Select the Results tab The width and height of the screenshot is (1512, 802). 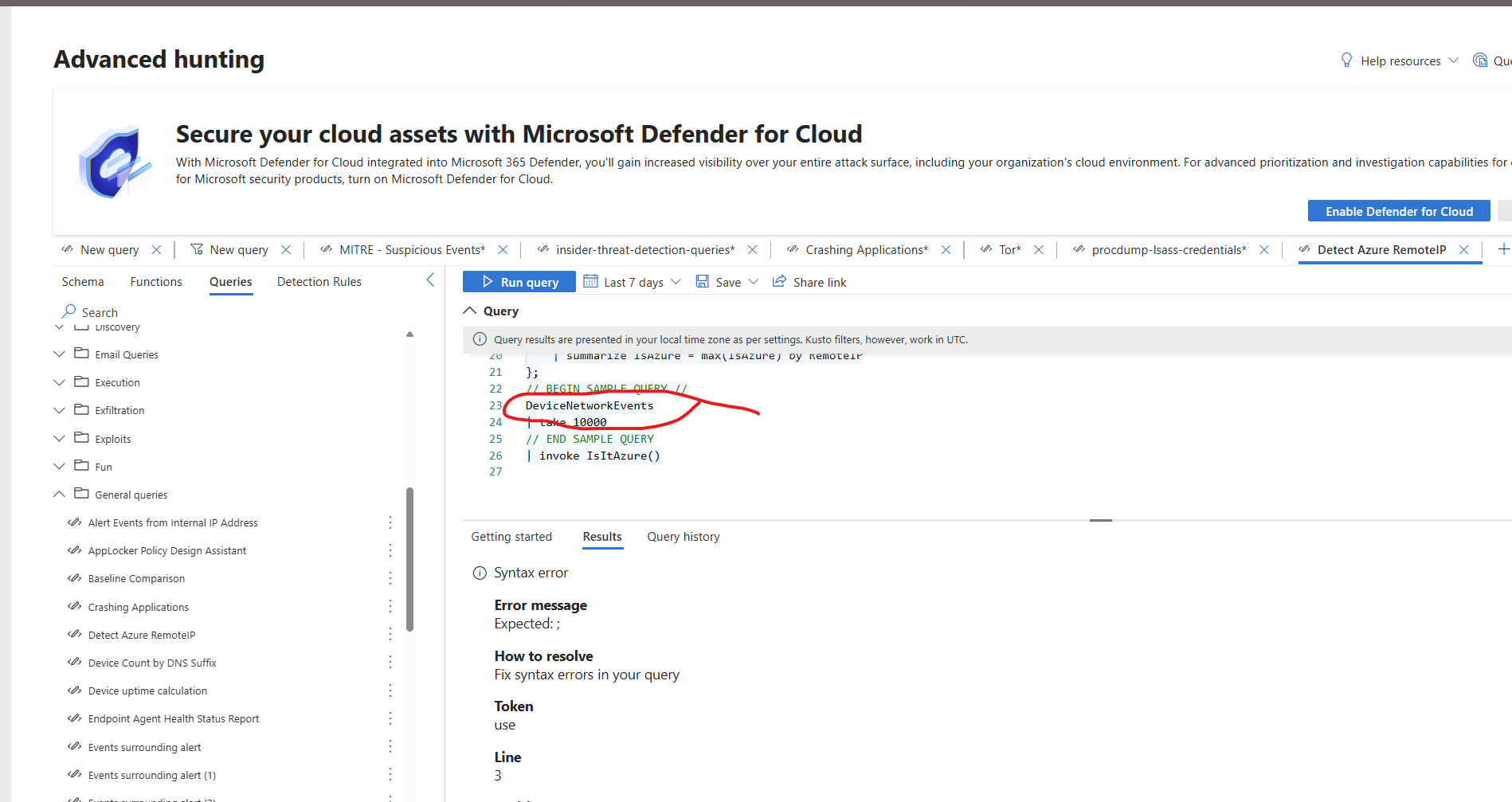coord(602,537)
